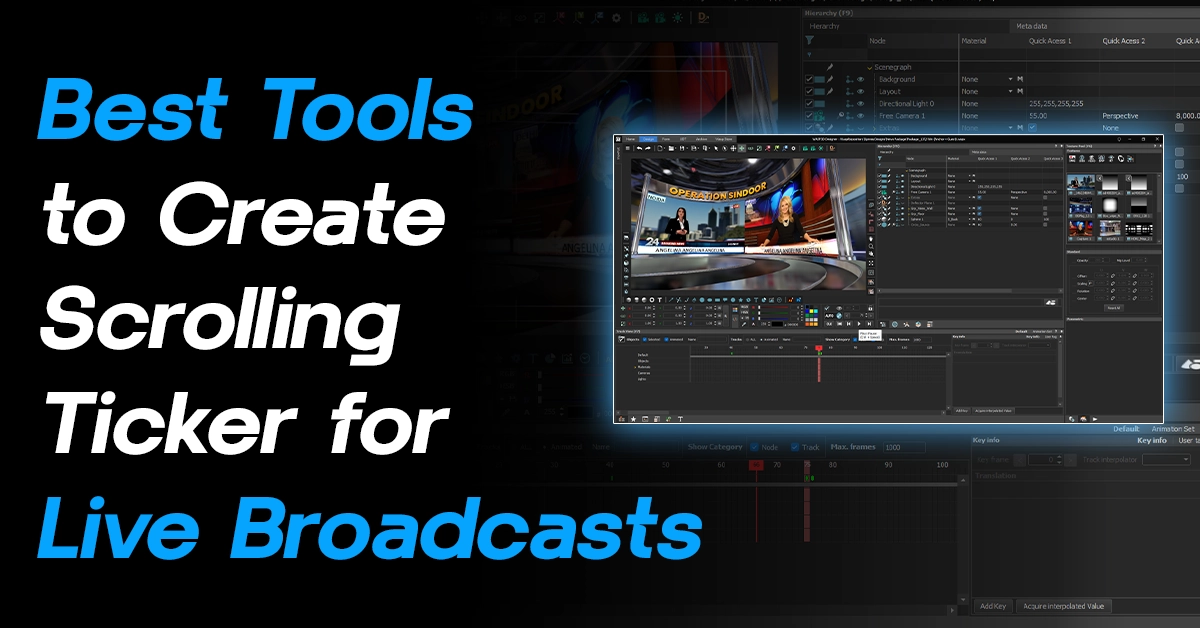Screen dimensions: 1200x628
Task: Hide Directional Light 0 via its eye icon
Action: [860, 103]
